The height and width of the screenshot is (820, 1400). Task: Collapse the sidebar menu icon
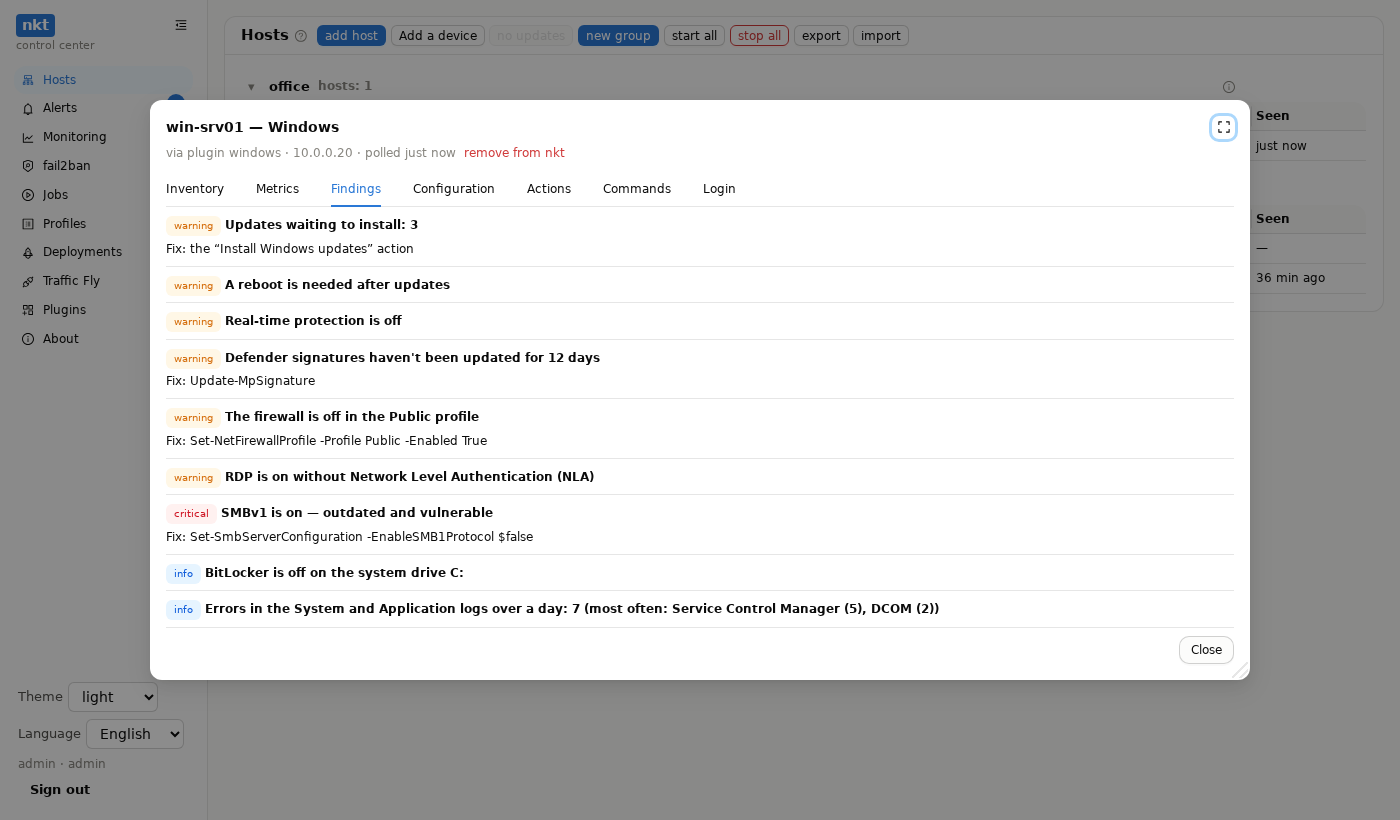click(x=181, y=25)
